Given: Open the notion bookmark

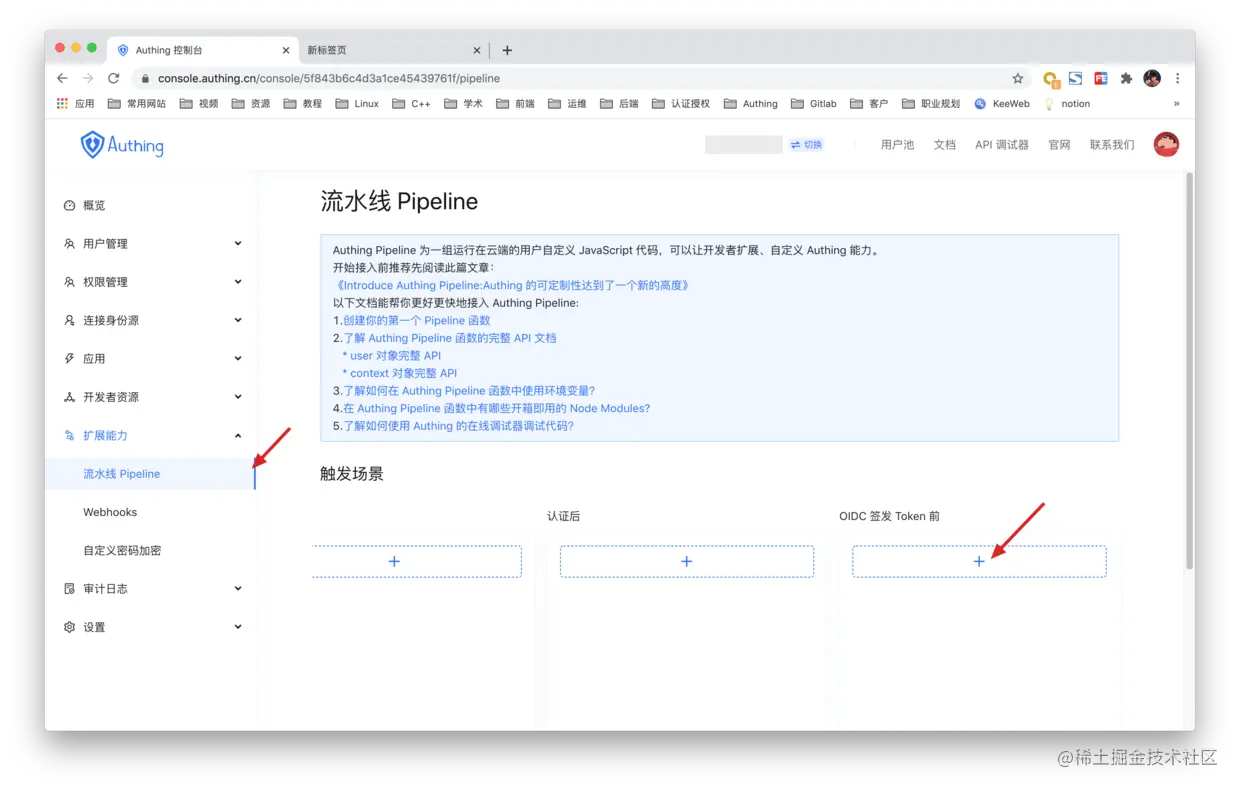Looking at the screenshot, I should (x=1067, y=104).
